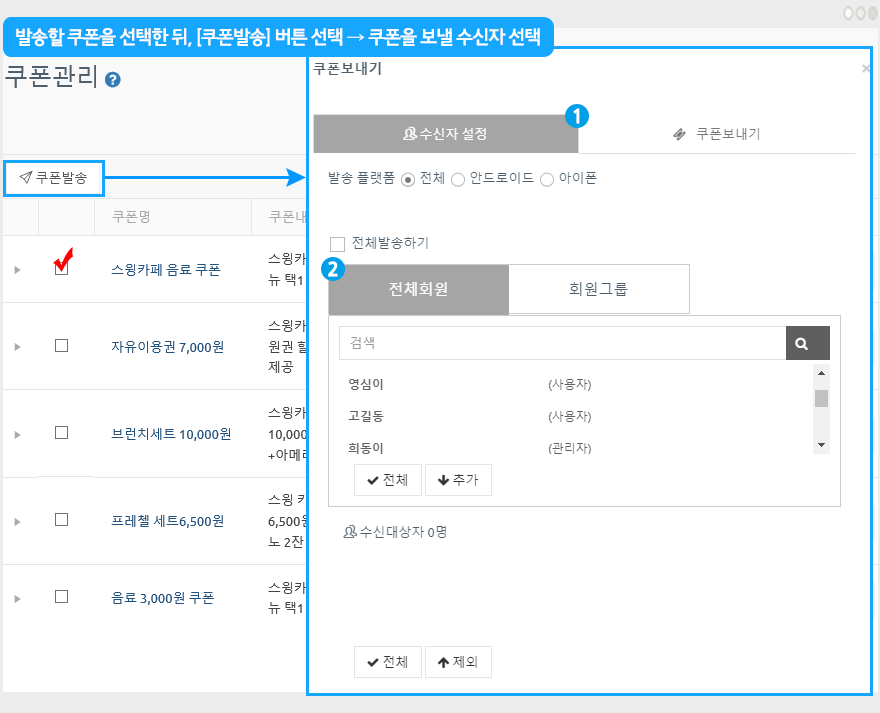Image resolution: width=880 pixels, height=713 pixels.
Task: Click the magnifier search button in recipient list
Action: tap(807, 343)
